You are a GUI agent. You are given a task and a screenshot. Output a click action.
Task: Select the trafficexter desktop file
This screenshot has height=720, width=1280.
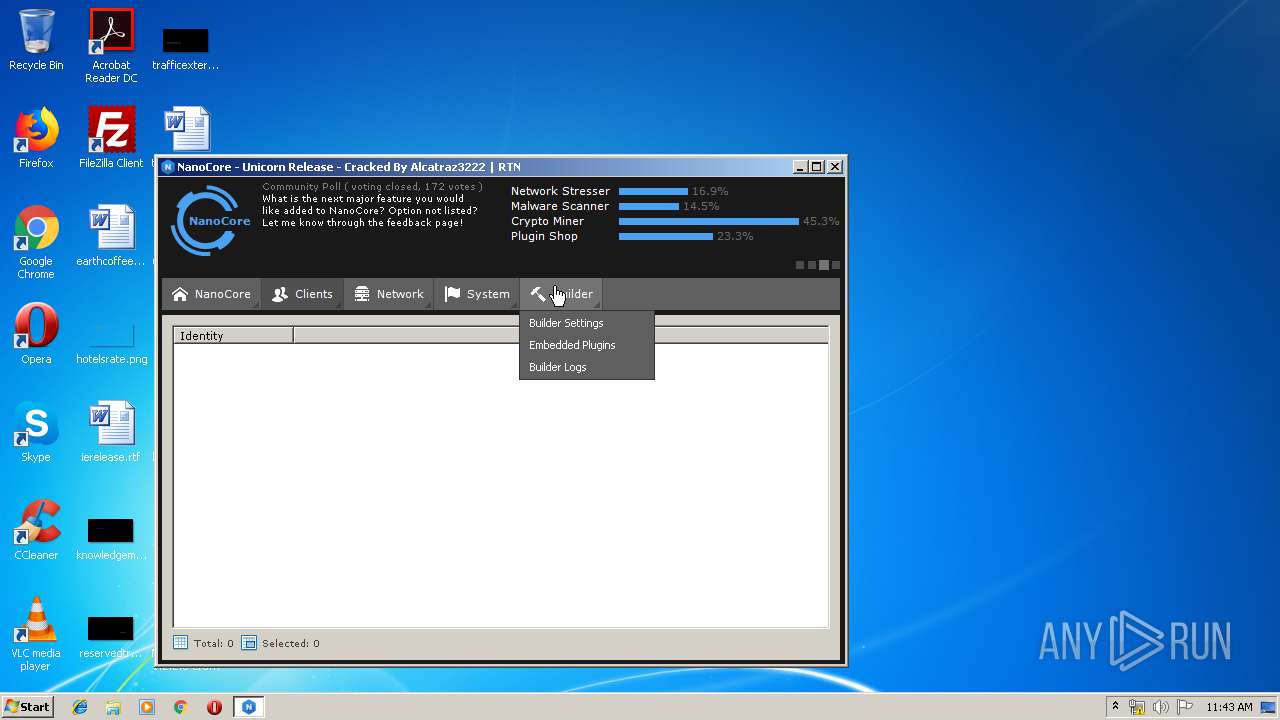(x=186, y=46)
